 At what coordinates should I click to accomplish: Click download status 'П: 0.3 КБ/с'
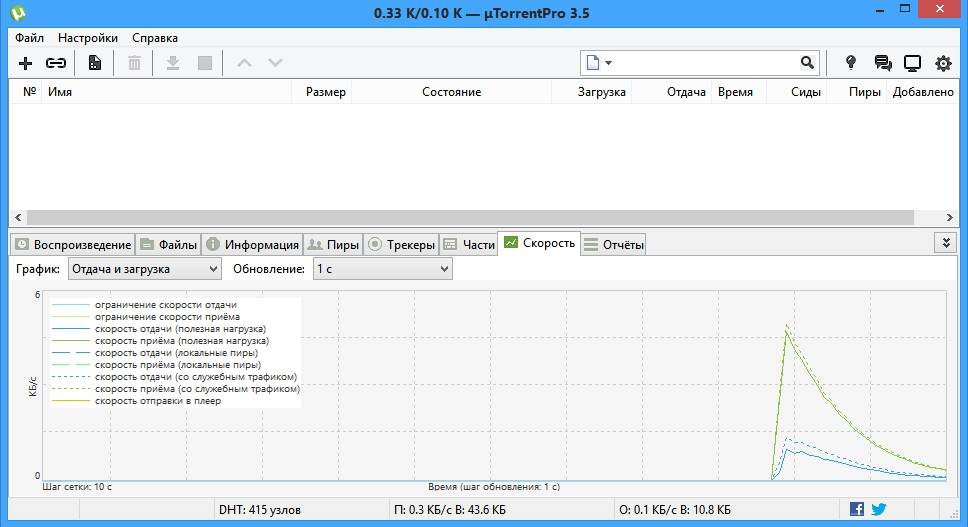tap(449, 510)
